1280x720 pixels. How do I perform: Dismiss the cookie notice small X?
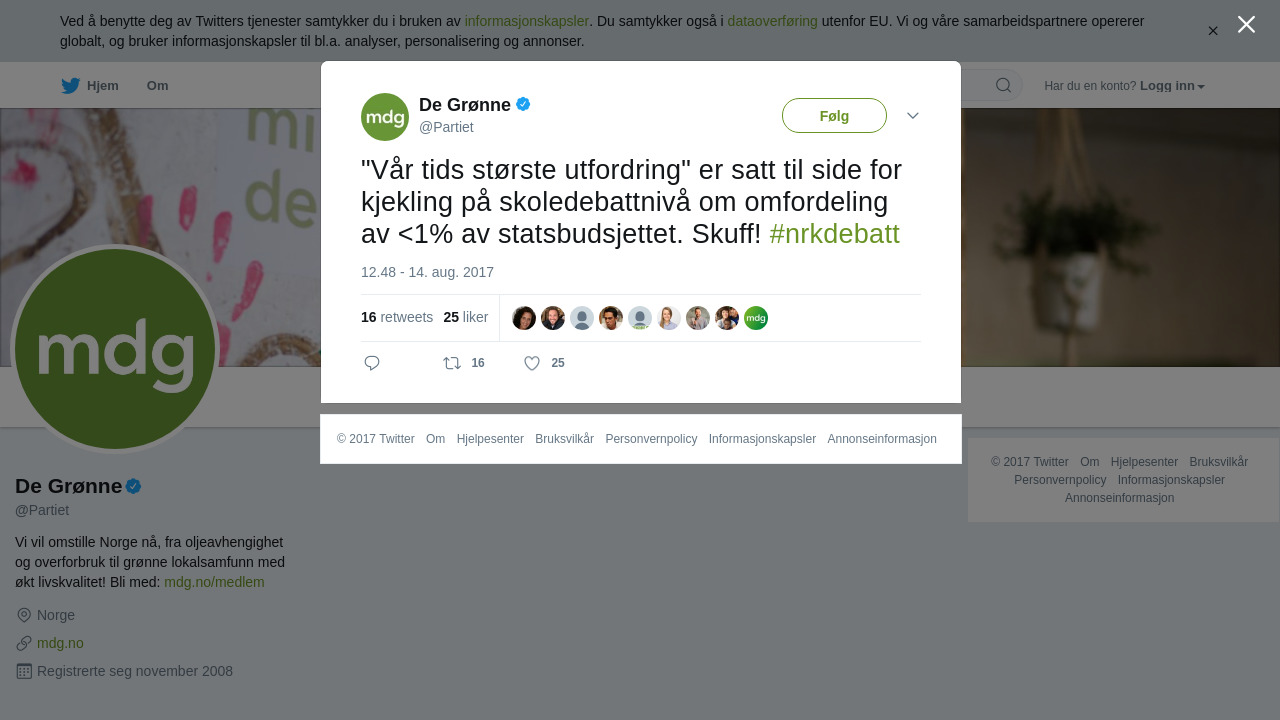[x=1213, y=31]
